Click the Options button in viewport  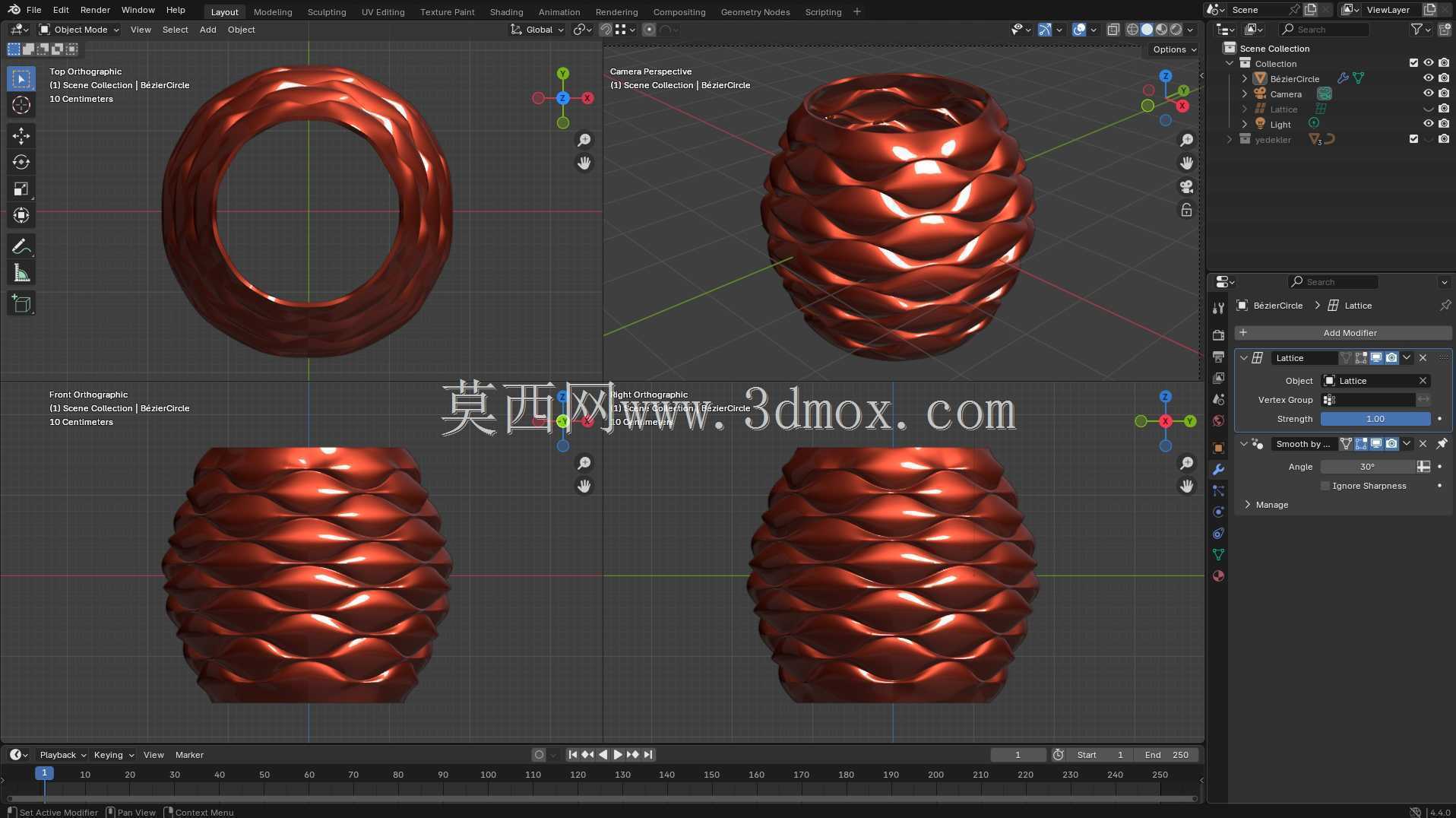tap(1174, 49)
